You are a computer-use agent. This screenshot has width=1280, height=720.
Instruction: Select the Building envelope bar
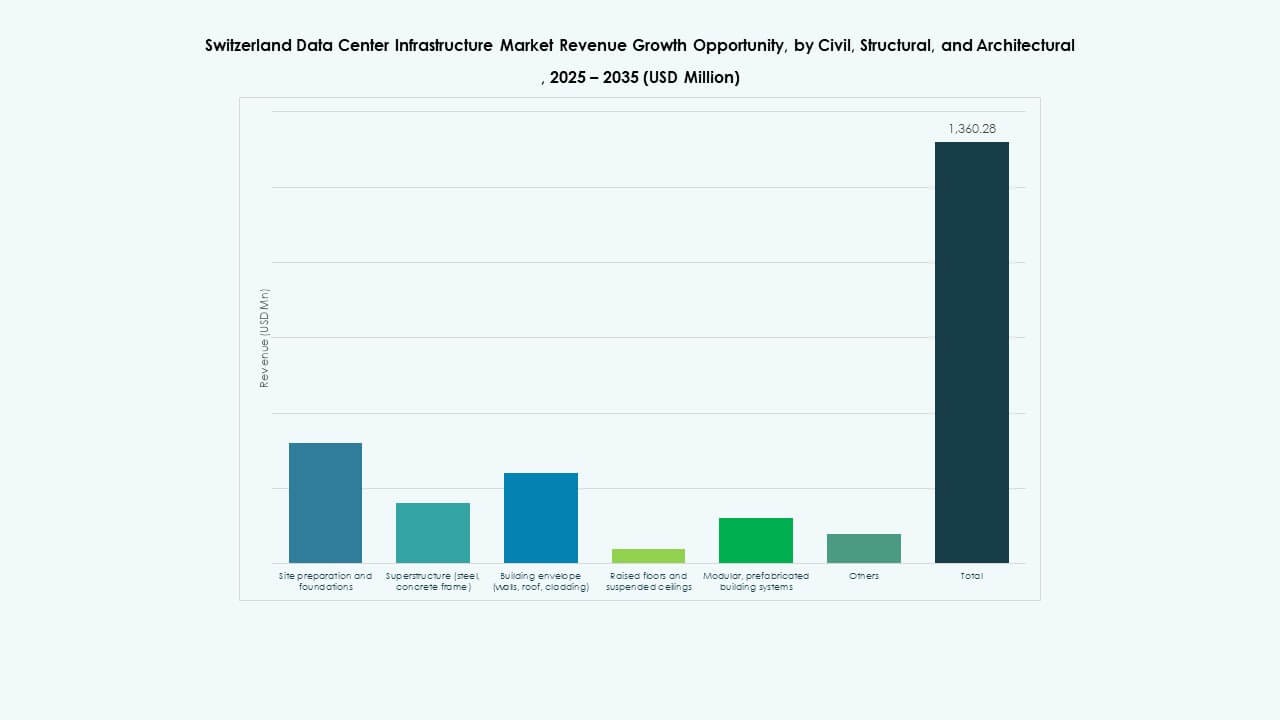[541, 518]
